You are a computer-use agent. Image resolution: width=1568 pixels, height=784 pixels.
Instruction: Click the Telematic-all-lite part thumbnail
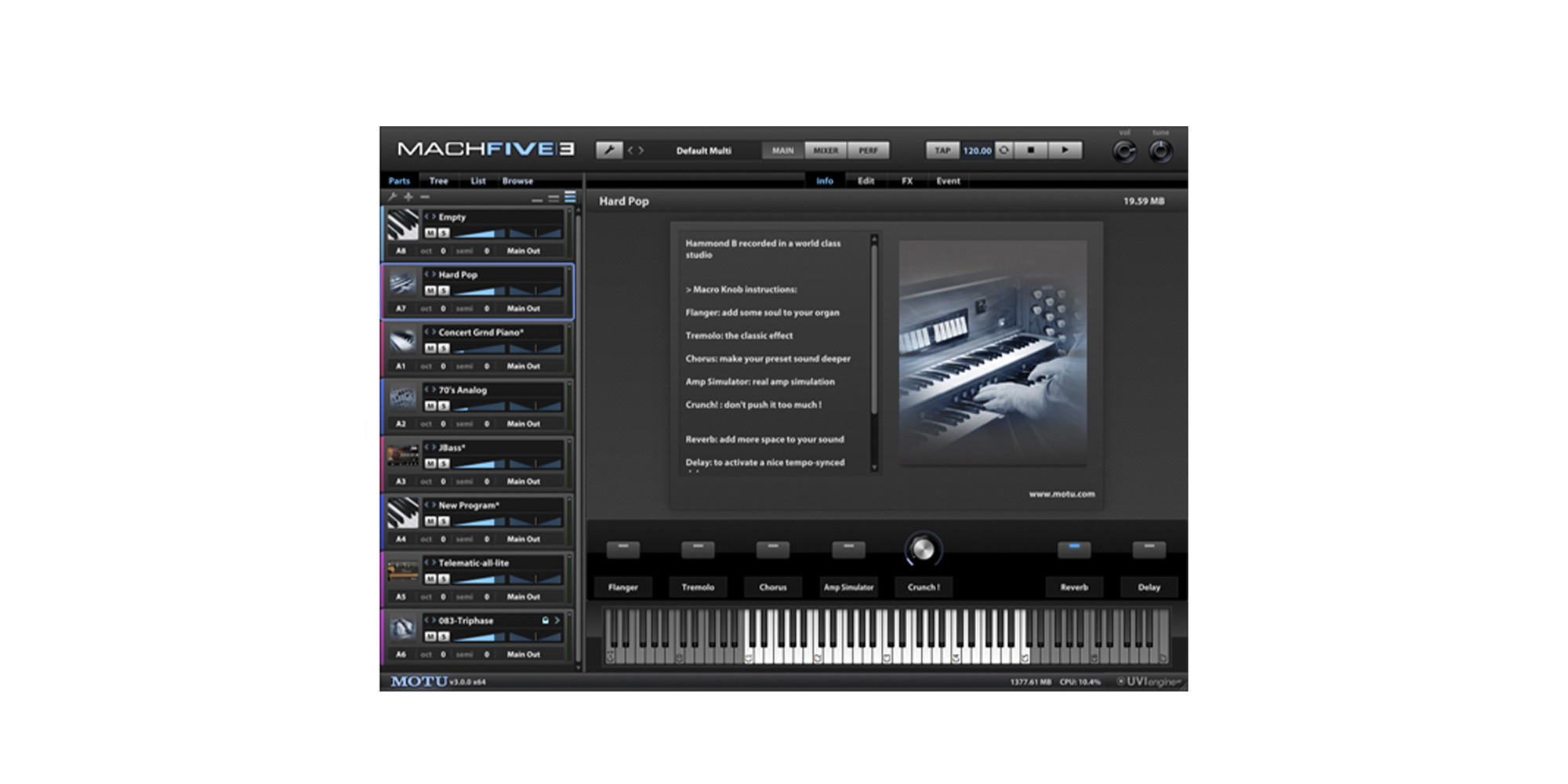pyautogui.click(x=403, y=571)
